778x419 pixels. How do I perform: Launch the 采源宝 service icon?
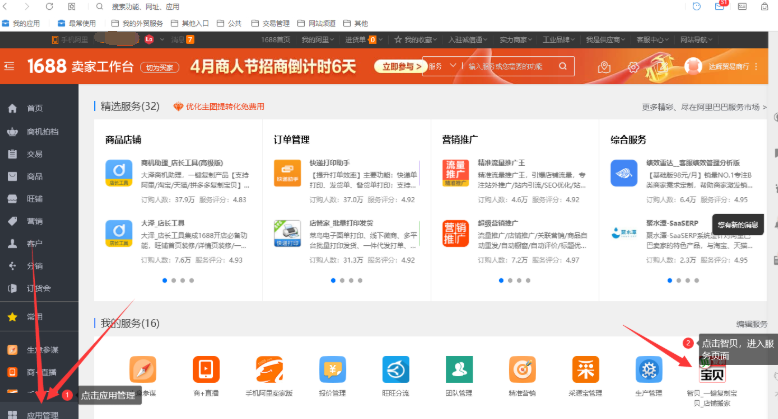point(585,369)
